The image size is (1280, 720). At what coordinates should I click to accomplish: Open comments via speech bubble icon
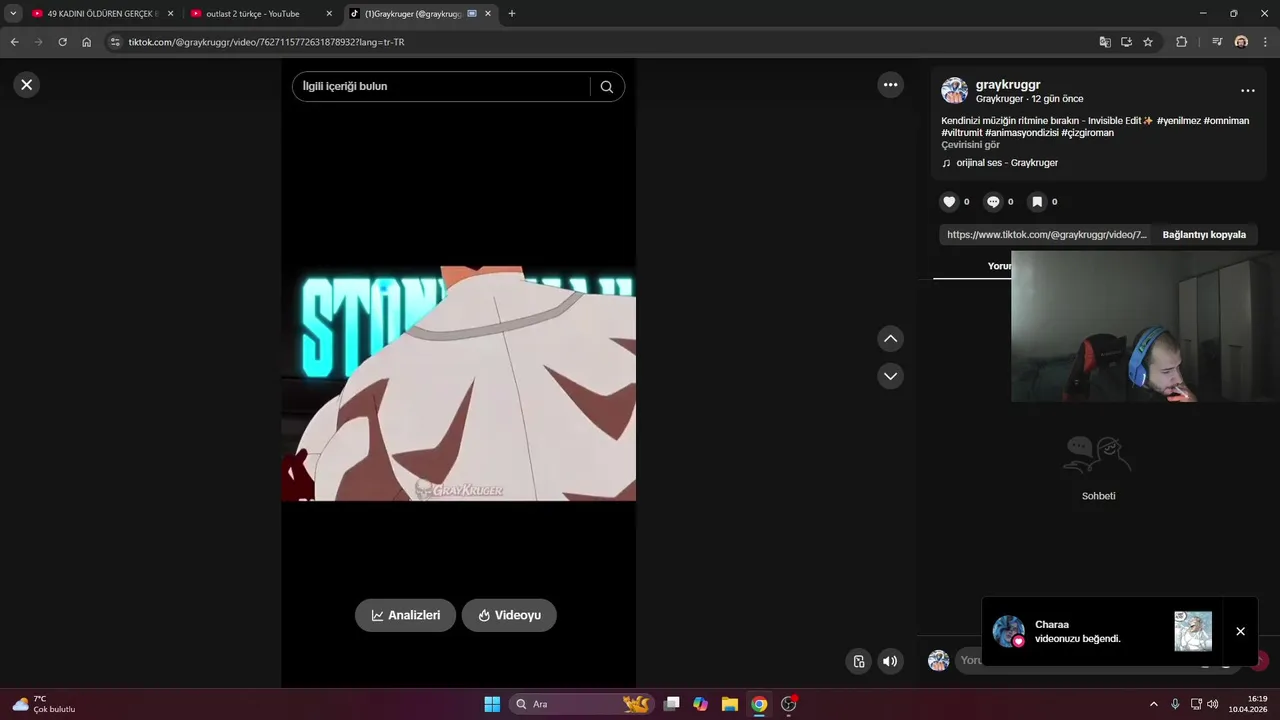[x=993, y=202]
